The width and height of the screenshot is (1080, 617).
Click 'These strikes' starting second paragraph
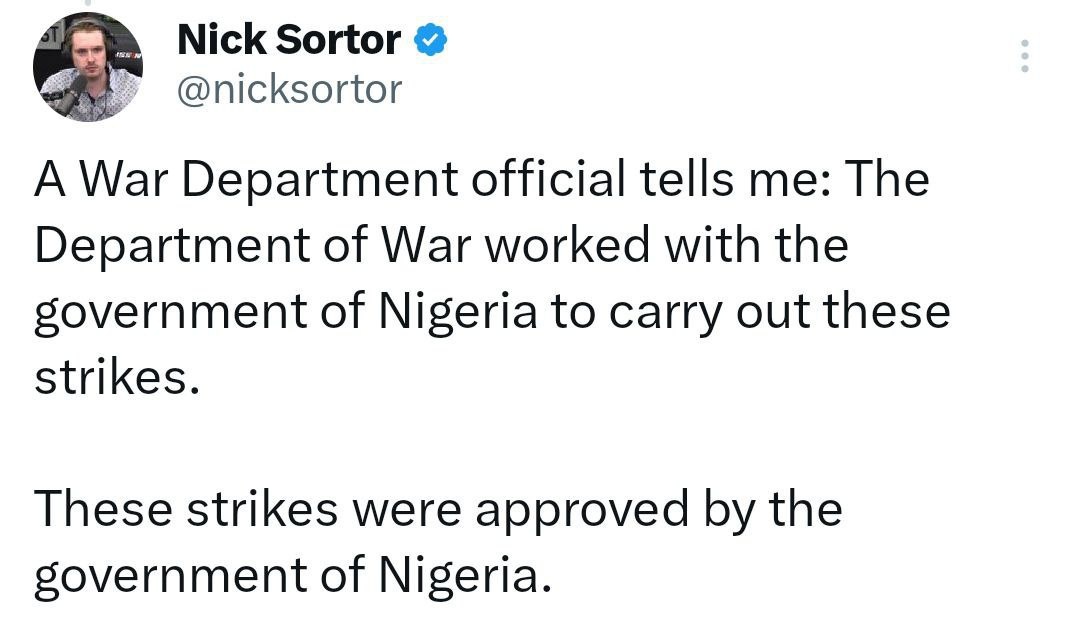(186, 510)
